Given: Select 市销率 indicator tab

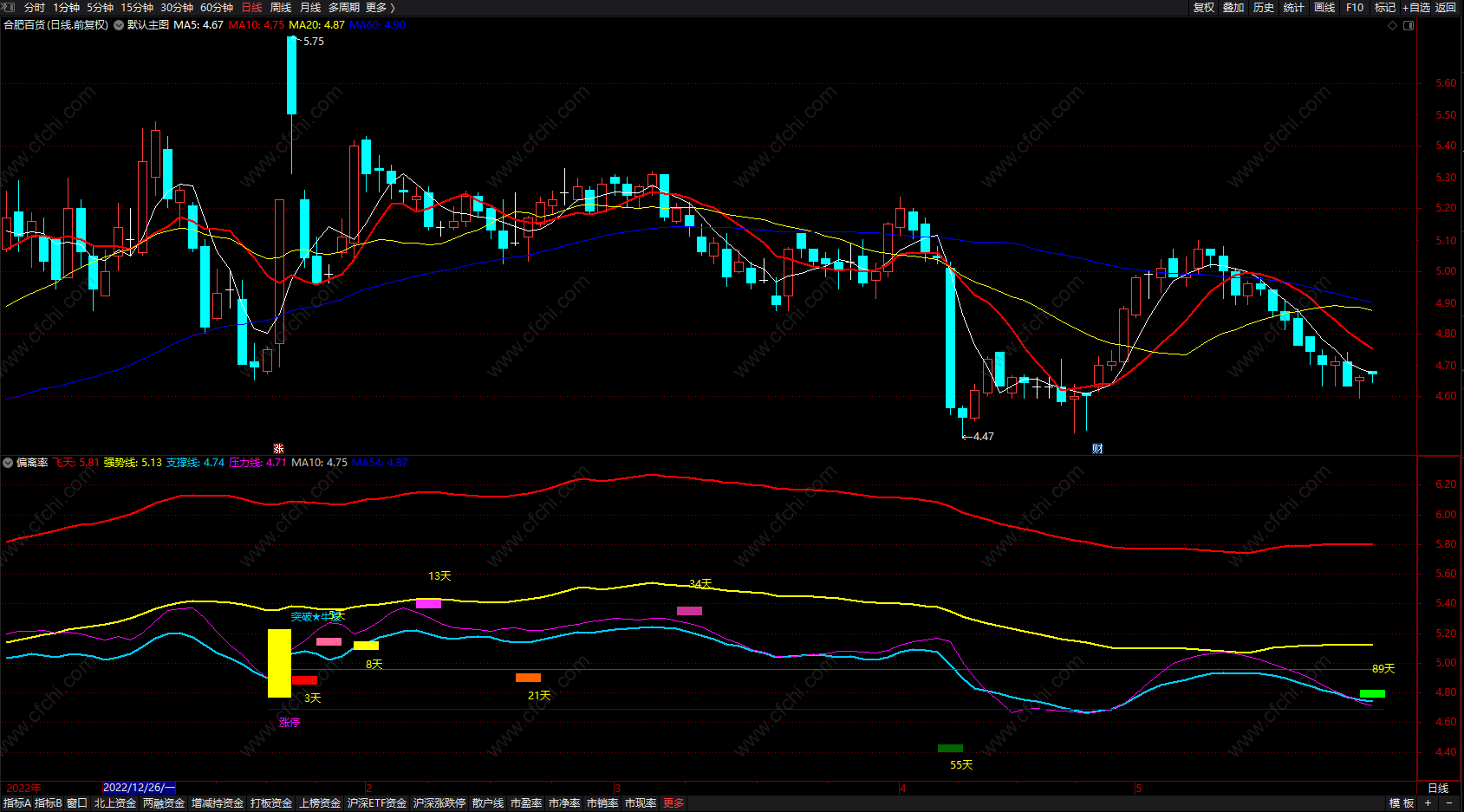Looking at the screenshot, I should click(x=602, y=803).
